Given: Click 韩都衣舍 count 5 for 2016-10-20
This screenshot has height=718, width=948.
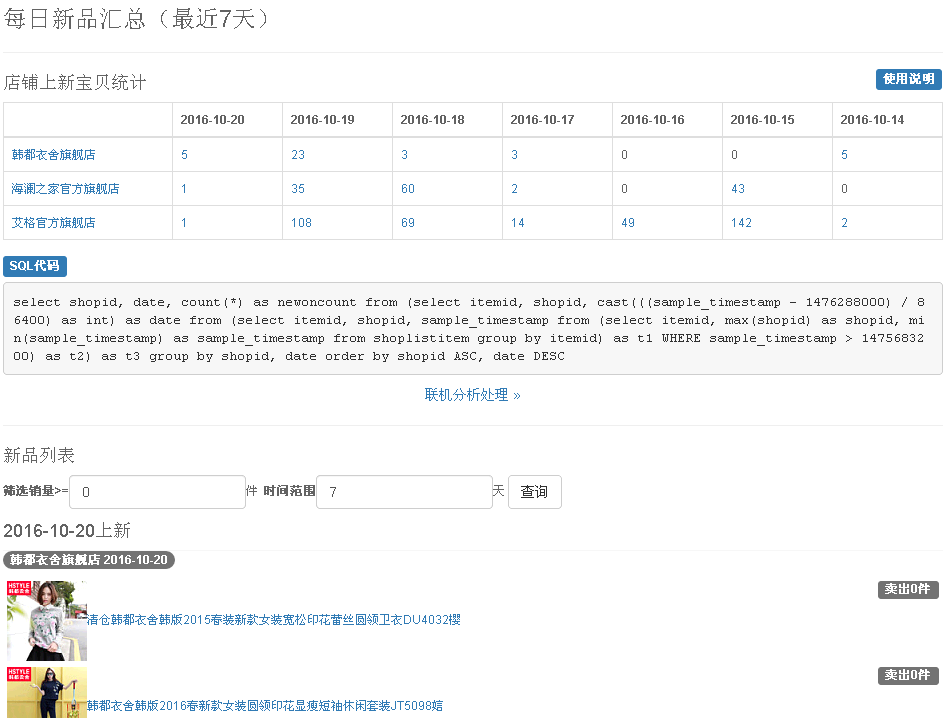Looking at the screenshot, I should click(x=184, y=155).
